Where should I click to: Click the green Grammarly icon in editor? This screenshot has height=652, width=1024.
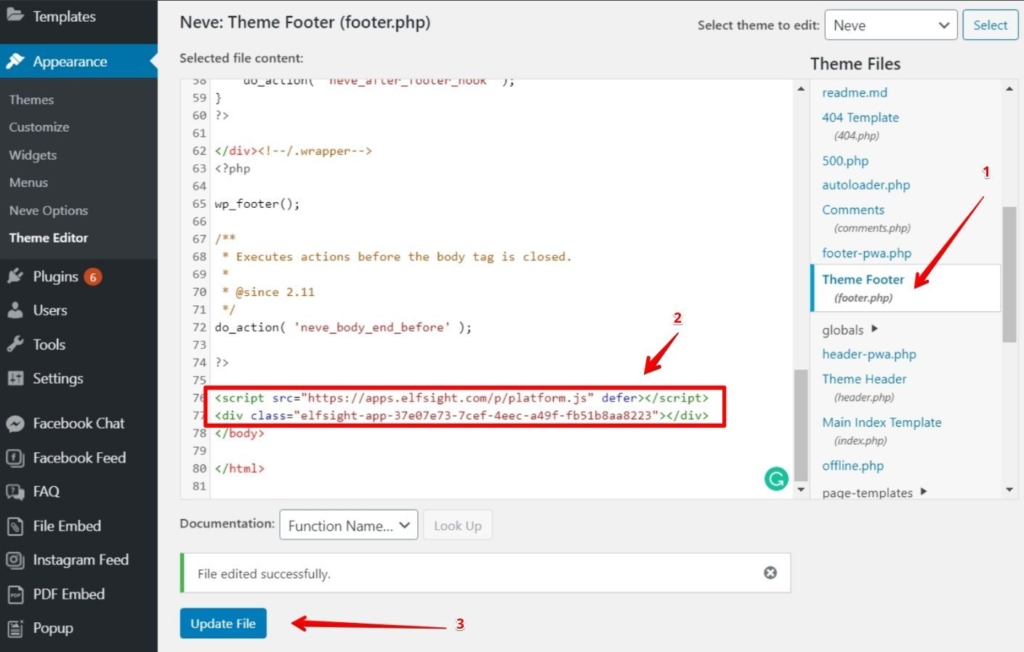click(776, 479)
